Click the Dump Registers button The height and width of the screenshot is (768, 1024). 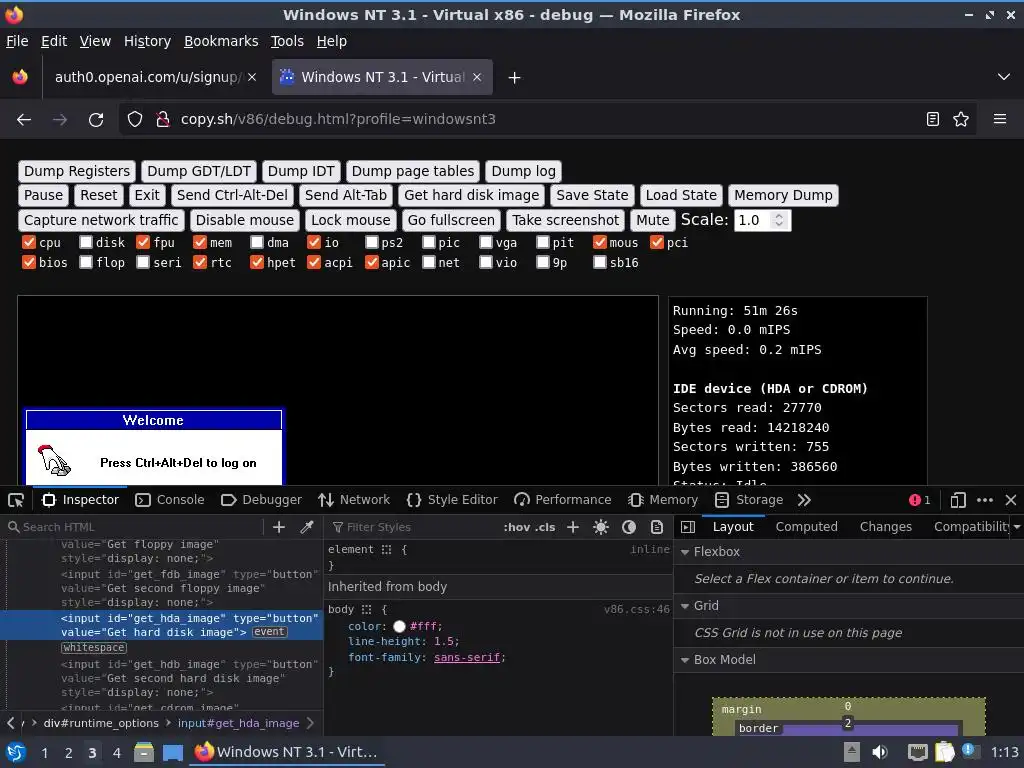pos(77,172)
